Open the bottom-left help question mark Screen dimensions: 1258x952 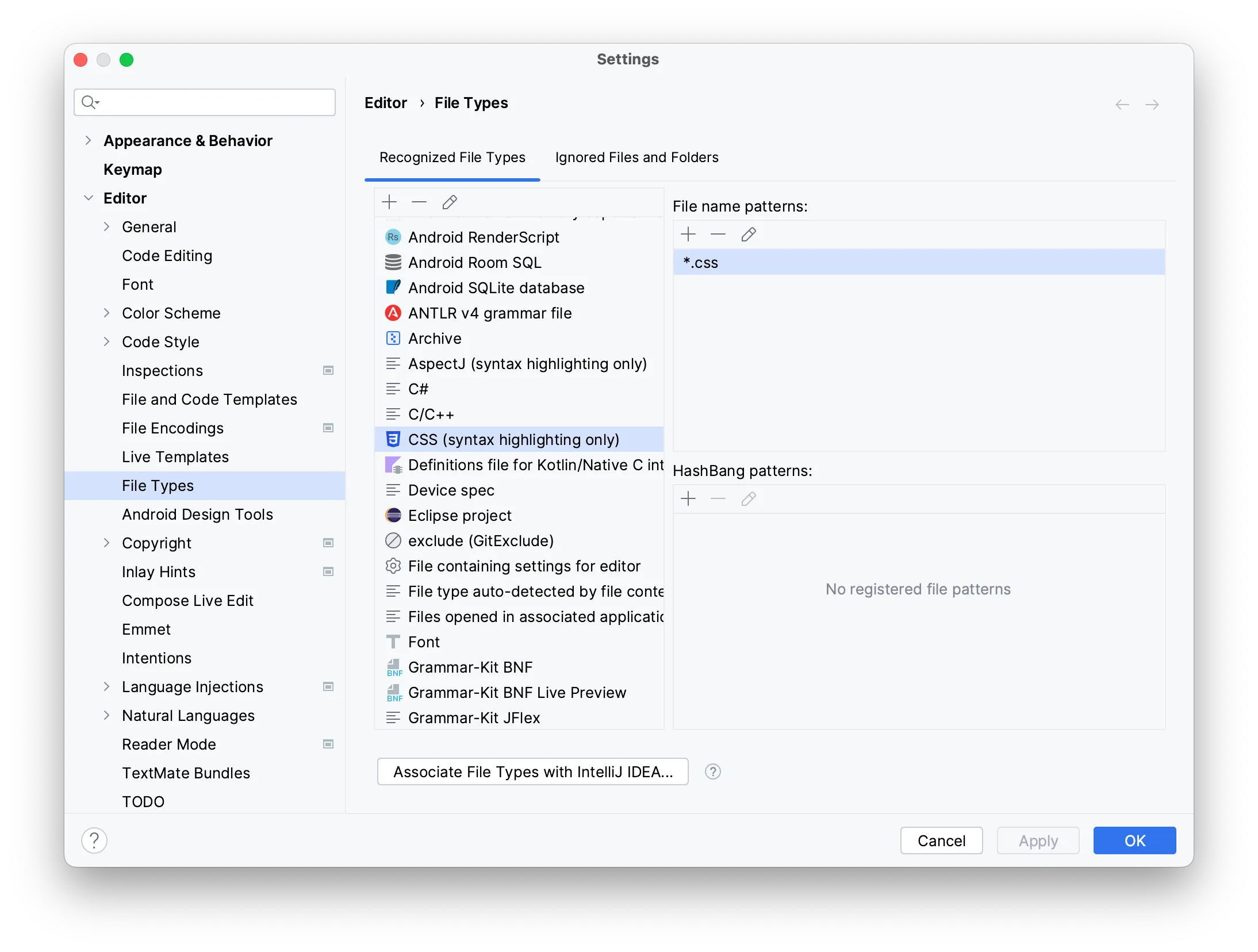pos(94,840)
